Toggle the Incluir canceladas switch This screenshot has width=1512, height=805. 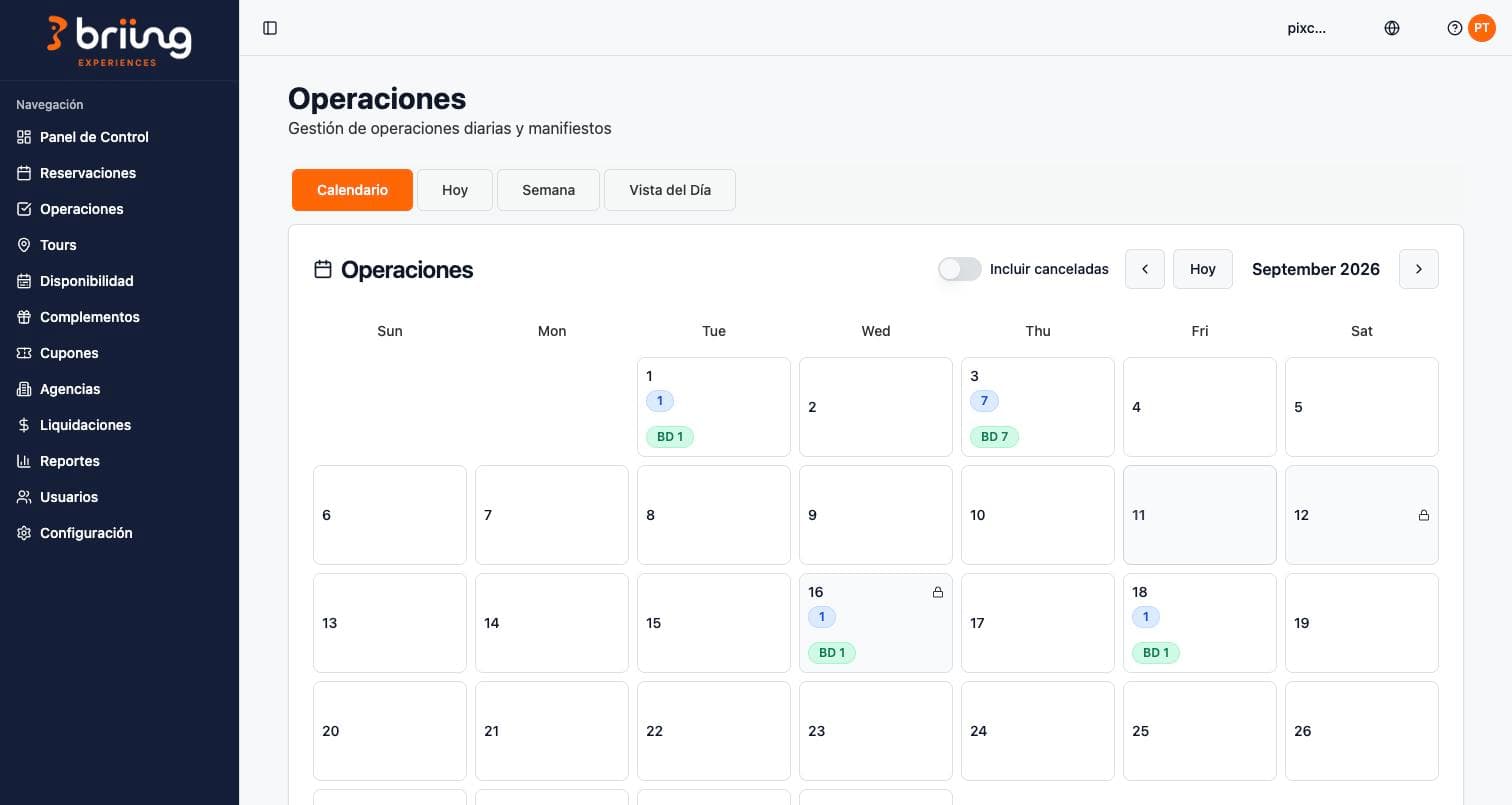959,269
